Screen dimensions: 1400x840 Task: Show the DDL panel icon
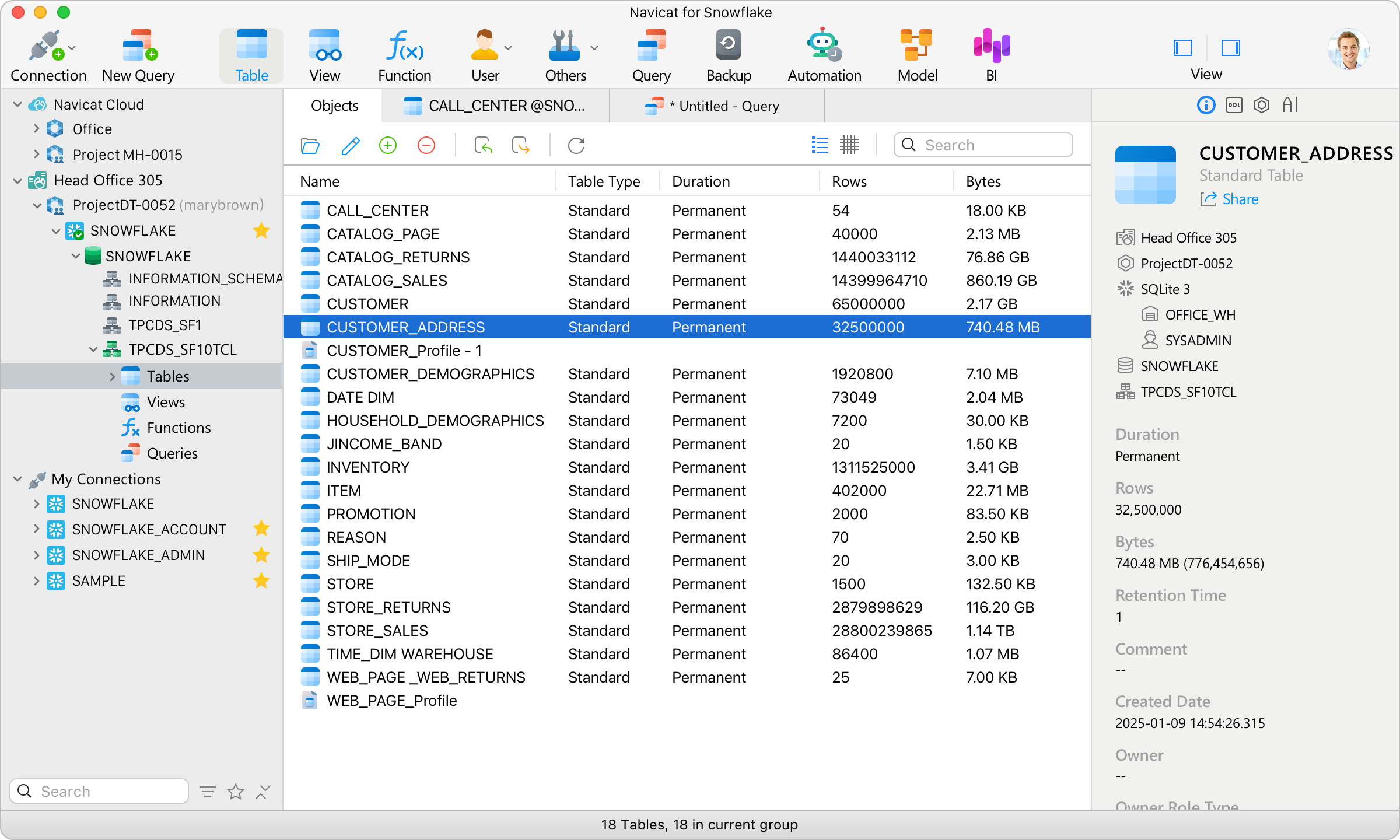click(1234, 105)
